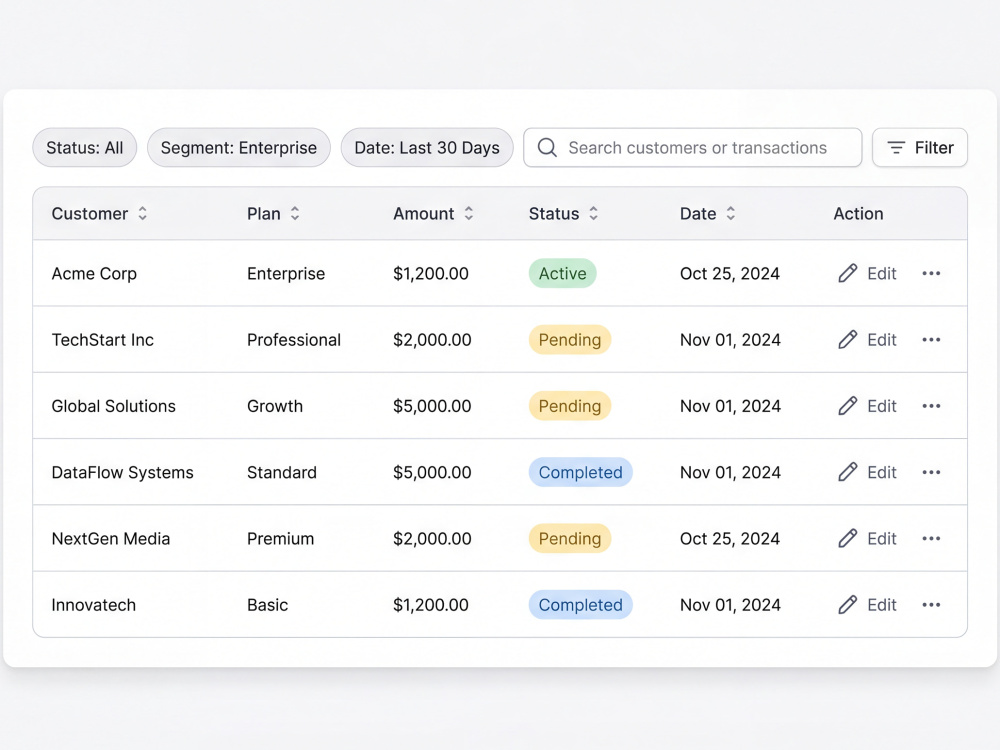Click the Active badge for Acme Corp
Screen dimensions: 1000x750
point(562,273)
